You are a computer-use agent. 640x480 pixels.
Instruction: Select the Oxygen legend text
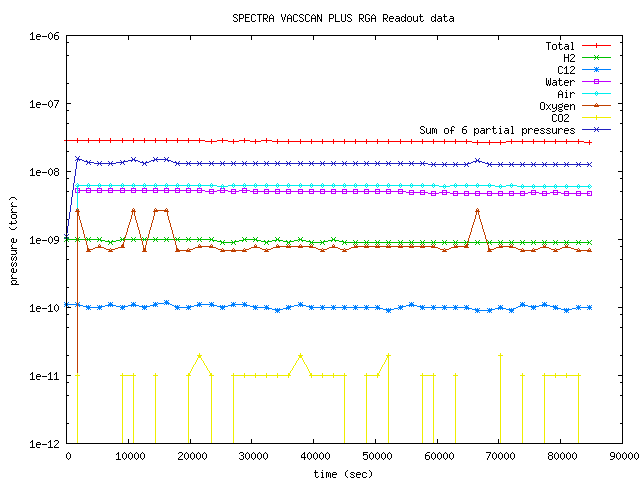555,106
